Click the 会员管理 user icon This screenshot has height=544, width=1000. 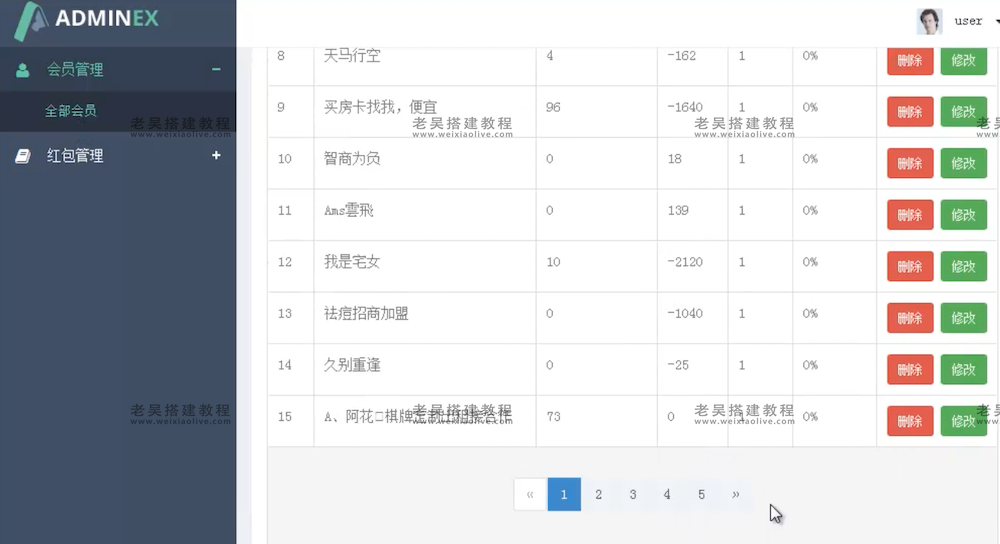(x=22, y=70)
